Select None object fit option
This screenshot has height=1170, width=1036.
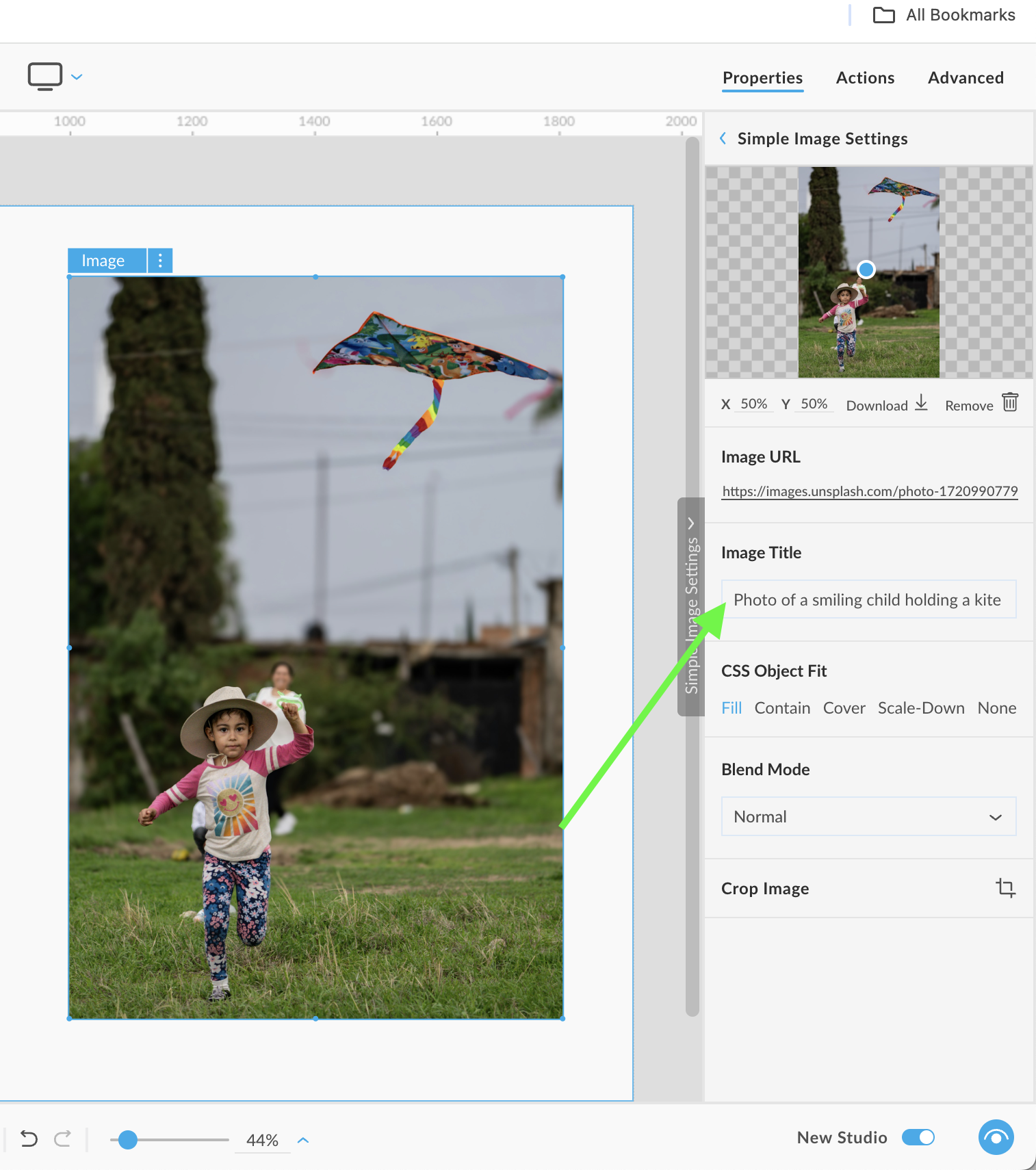click(x=996, y=708)
